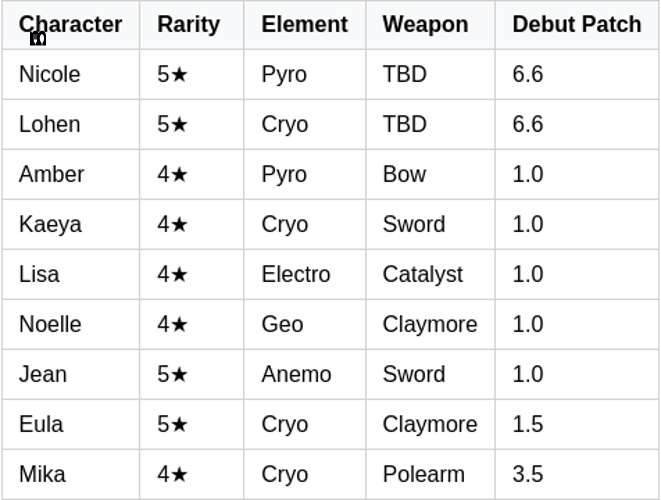Select the 1.5 debut patch cell
This screenshot has height=500, width=661.
pos(527,424)
